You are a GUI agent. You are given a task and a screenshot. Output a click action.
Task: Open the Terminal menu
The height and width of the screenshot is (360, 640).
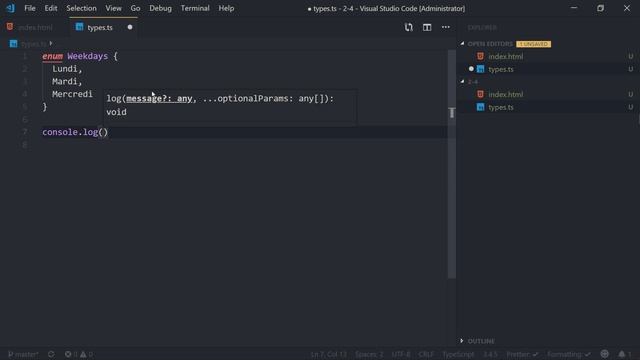[195, 8]
